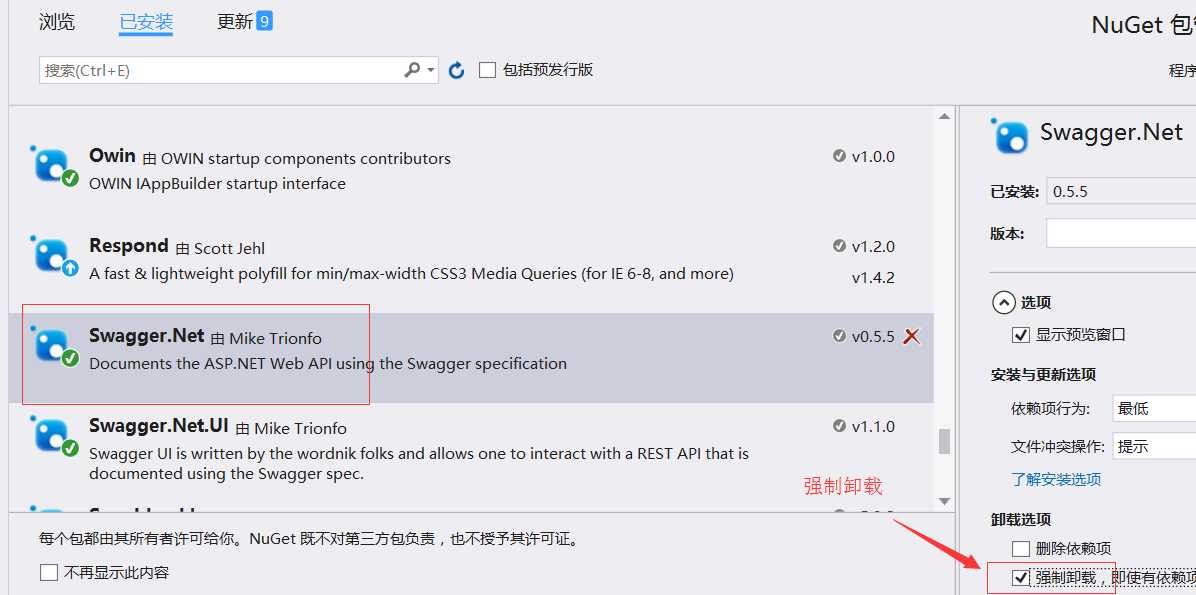The height and width of the screenshot is (595, 1196).
Task: Tick the 删除依赖项 checkbox
Action: 1021,548
